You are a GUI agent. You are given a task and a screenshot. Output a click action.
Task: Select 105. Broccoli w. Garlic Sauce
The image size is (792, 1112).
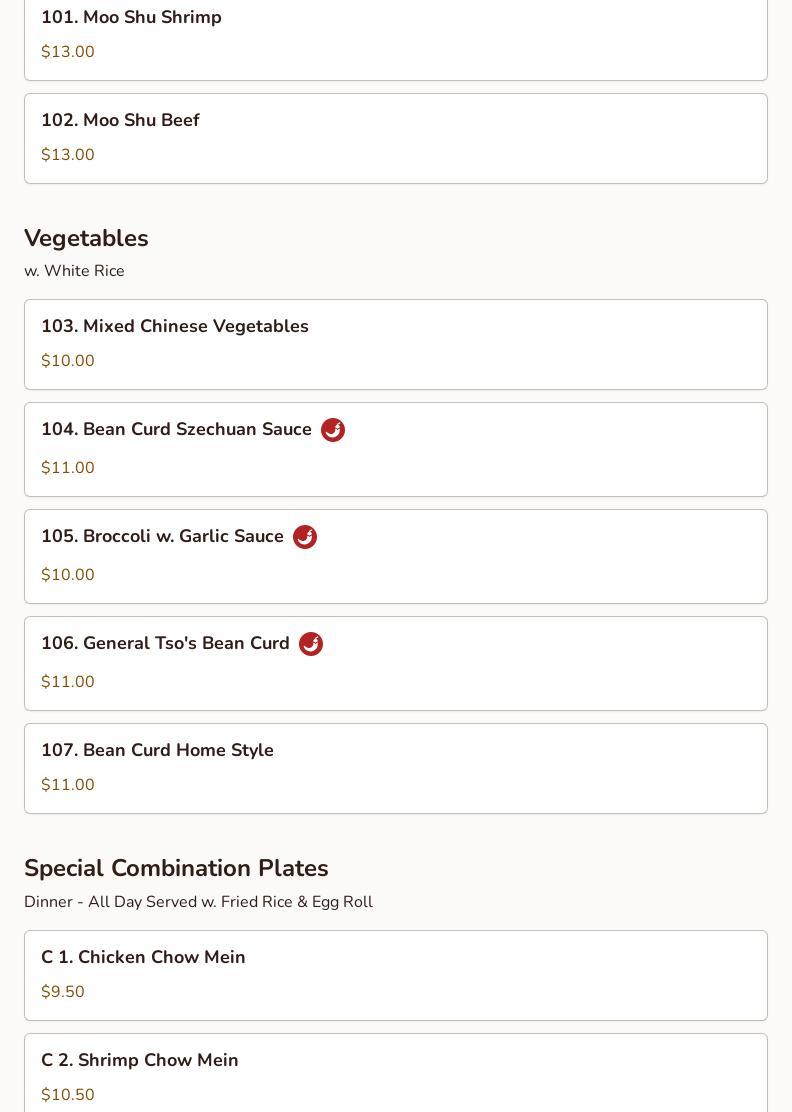click(x=396, y=557)
